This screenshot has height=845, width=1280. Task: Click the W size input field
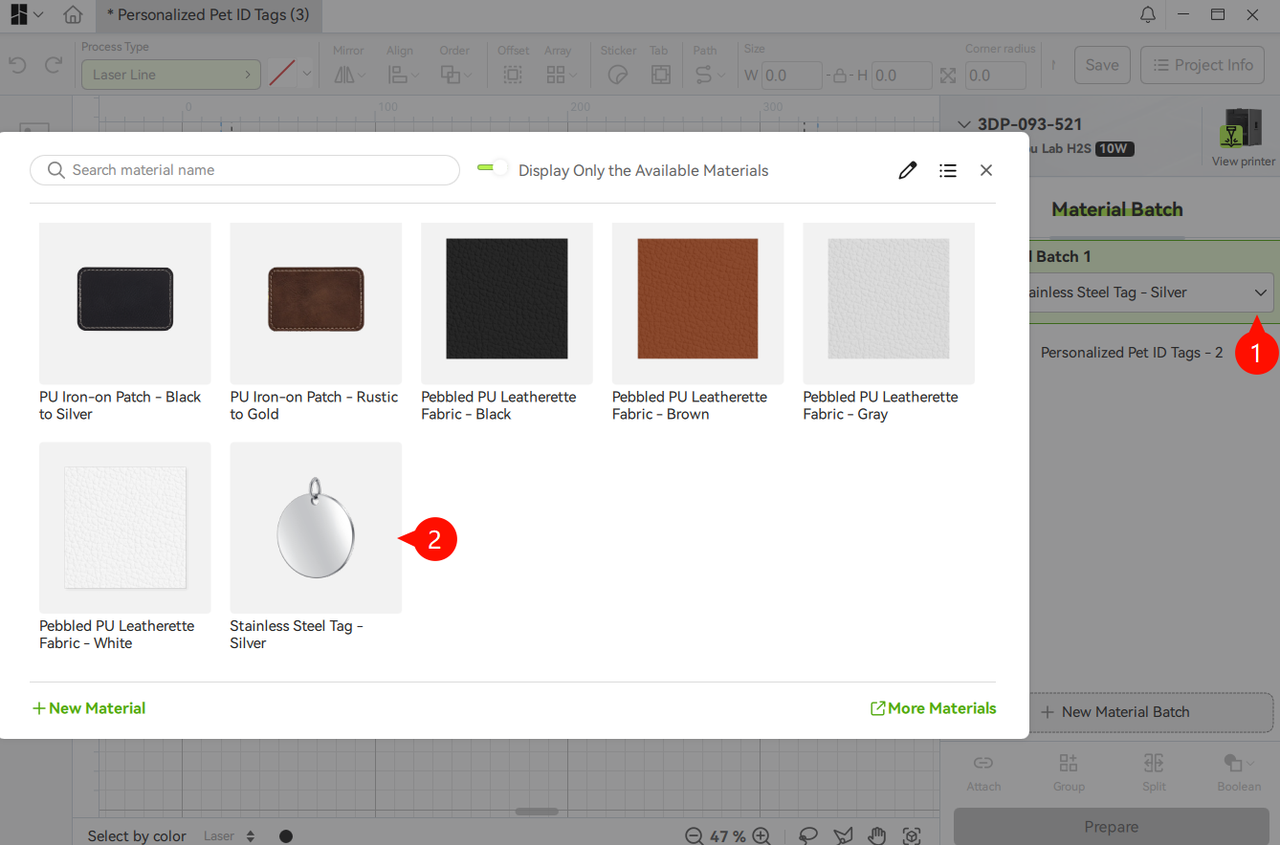(792, 75)
